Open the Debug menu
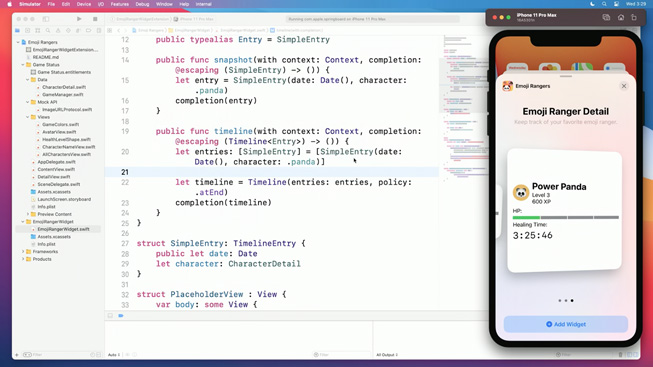Screen dimensions: 653x367 142,4
